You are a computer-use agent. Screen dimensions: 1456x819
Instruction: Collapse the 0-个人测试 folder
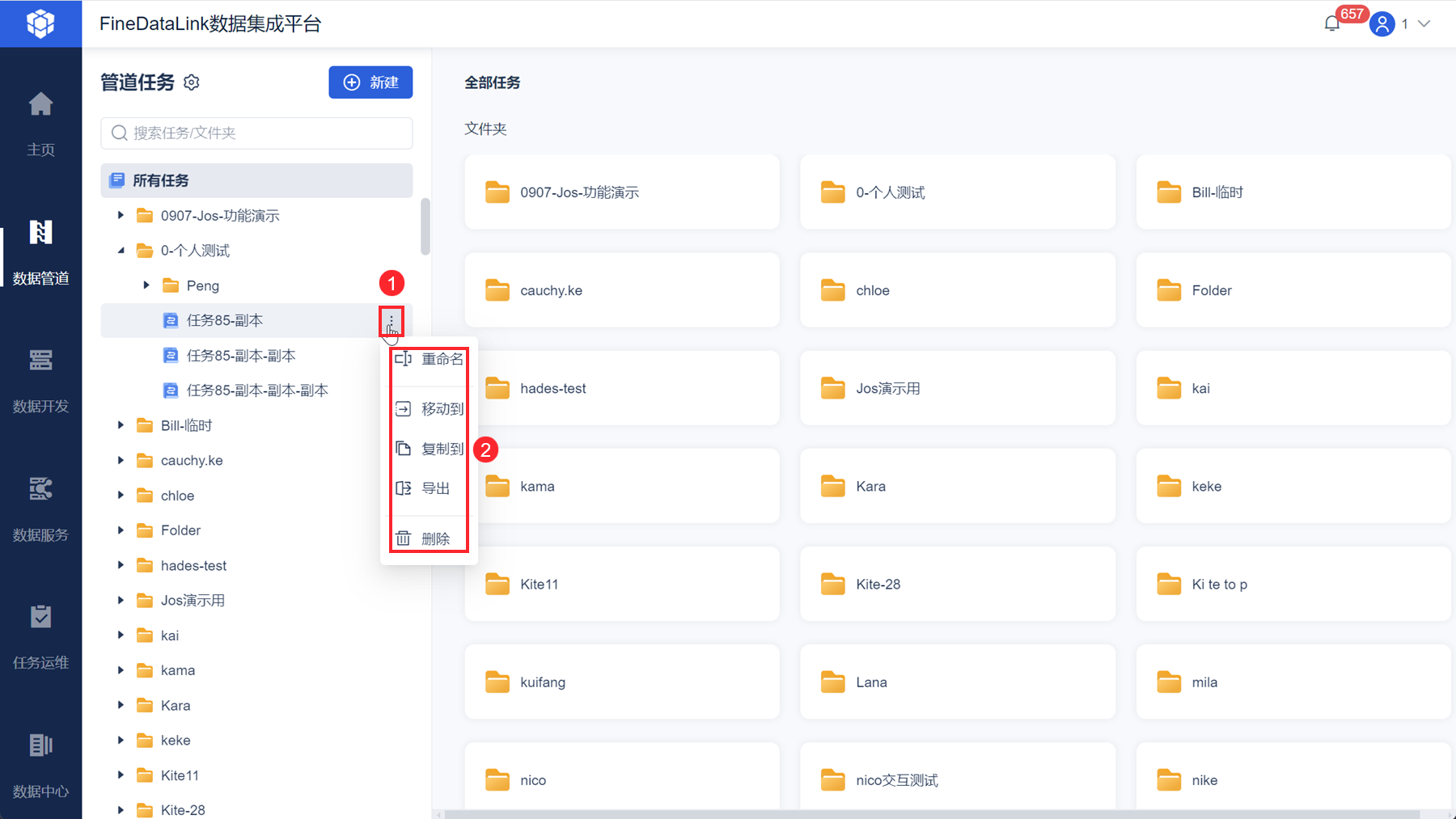pyautogui.click(x=121, y=251)
